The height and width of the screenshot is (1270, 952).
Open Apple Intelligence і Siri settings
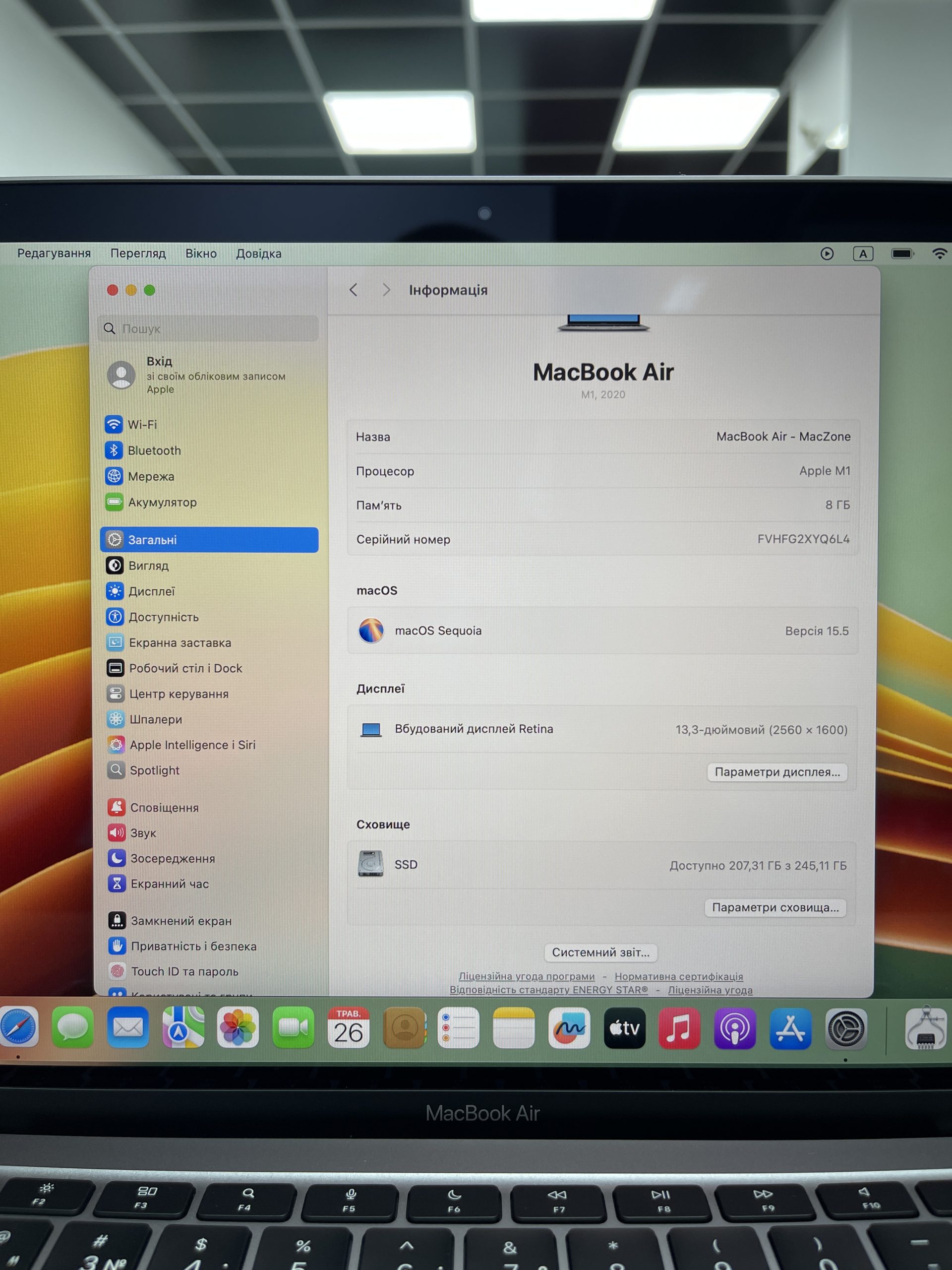pyautogui.click(x=181, y=745)
